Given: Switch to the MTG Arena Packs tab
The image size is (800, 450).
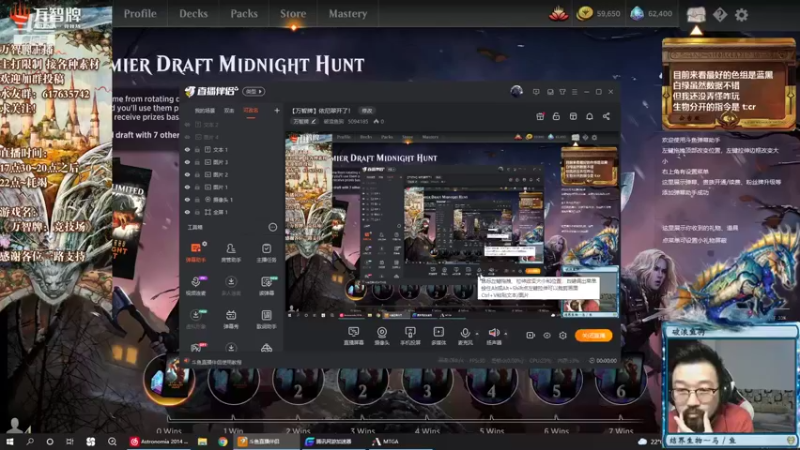Looking at the screenshot, I should 244,14.
